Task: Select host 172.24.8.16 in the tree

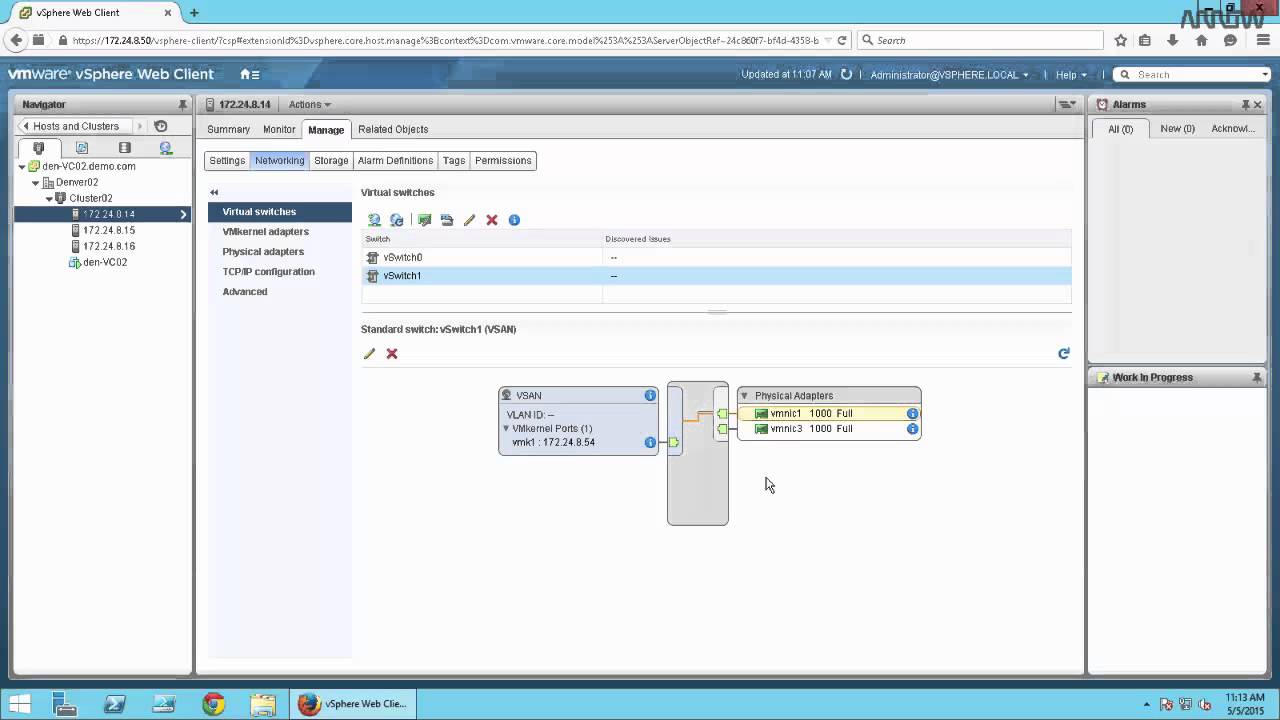Action: tap(109, 246)
